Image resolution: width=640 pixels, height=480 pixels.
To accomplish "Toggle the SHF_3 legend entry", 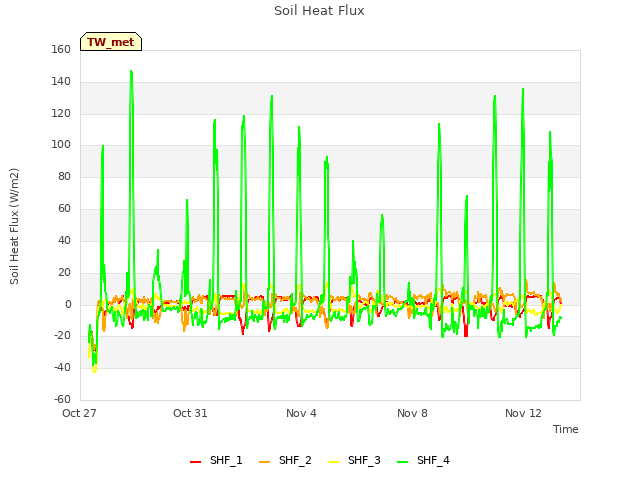I will (x=354, y=460).
